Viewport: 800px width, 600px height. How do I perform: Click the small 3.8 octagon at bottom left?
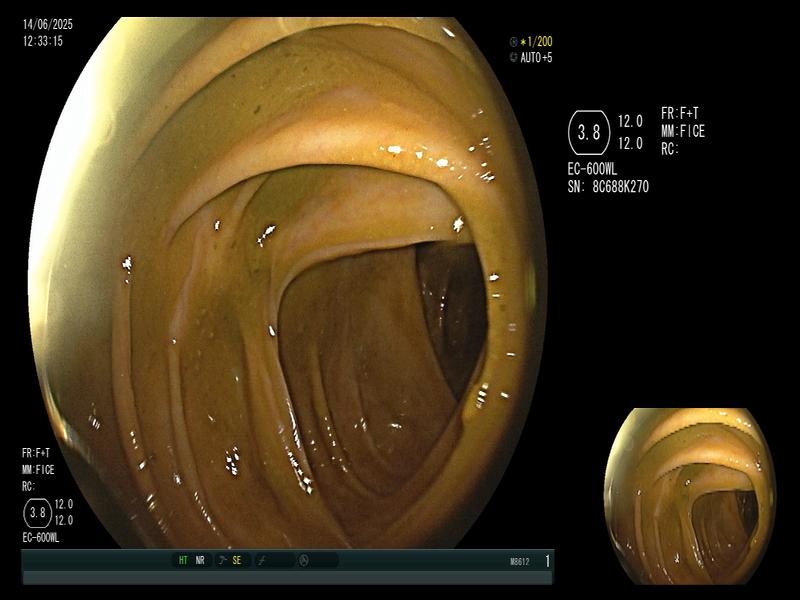(x=38, y=513)
